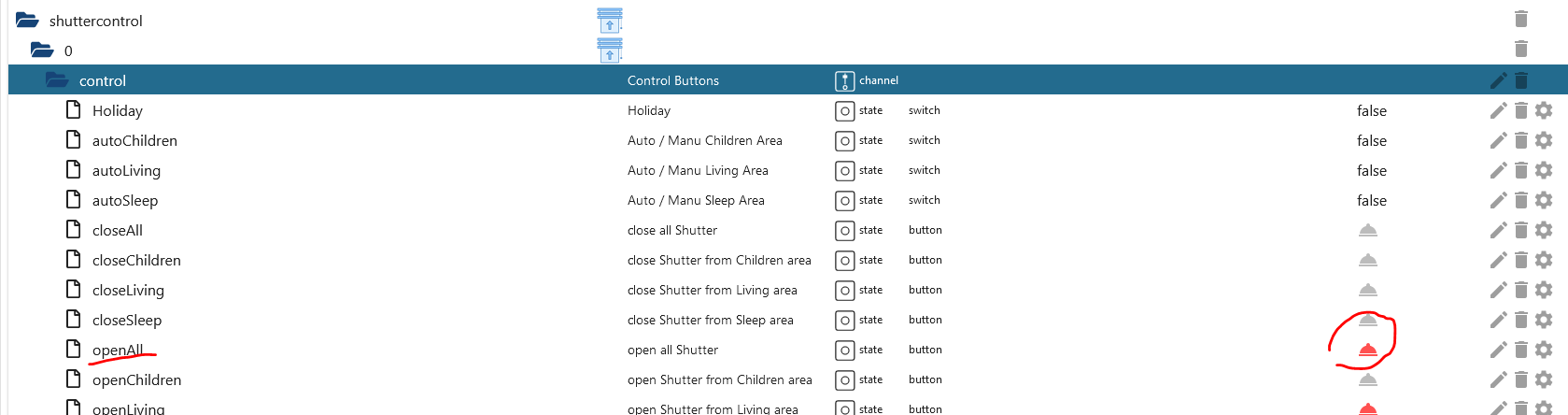Delete the autoChildren state via trash icon

pos(1521,141)
